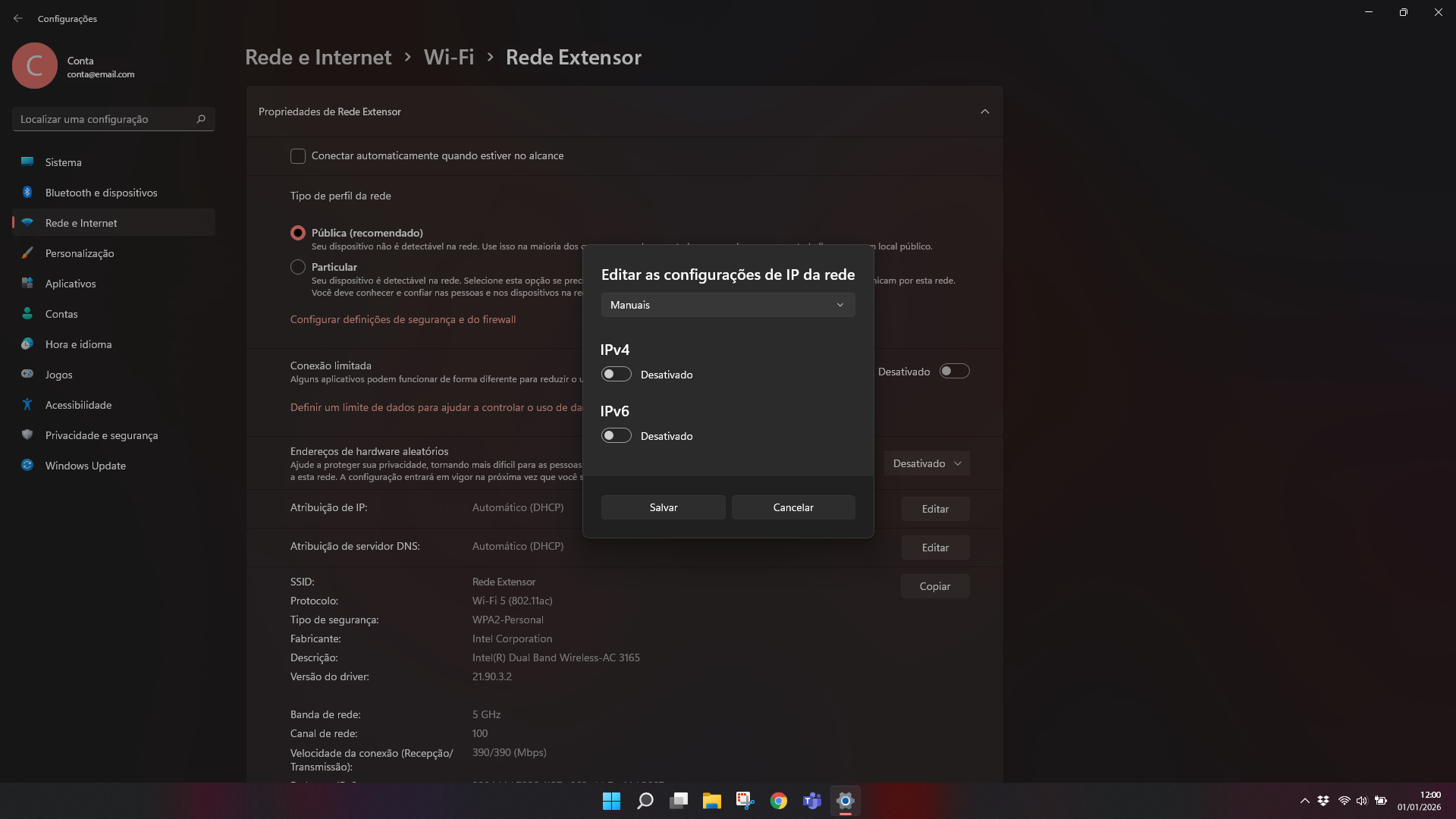Click the Privacidade e segurança shield icon
The width and height of the screenshot is (1456, 819).
pyautogui.click(x=27, y=435)
